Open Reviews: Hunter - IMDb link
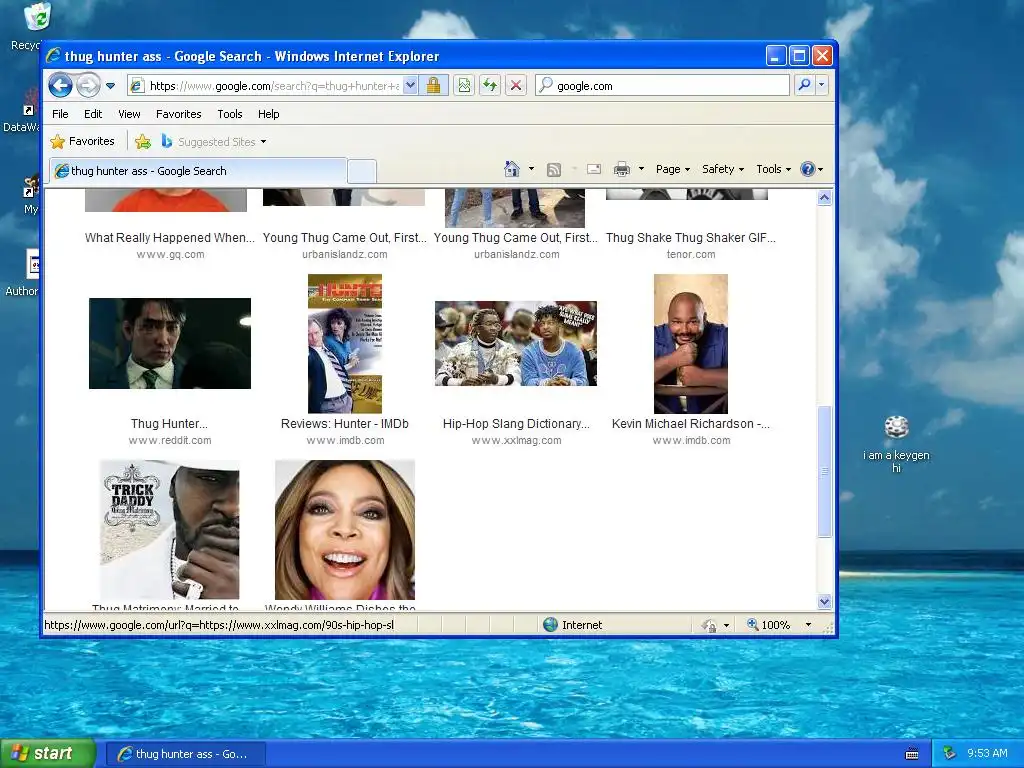Image resolution: width=1024 pixels, height=768 pixels. coord(345,424)
